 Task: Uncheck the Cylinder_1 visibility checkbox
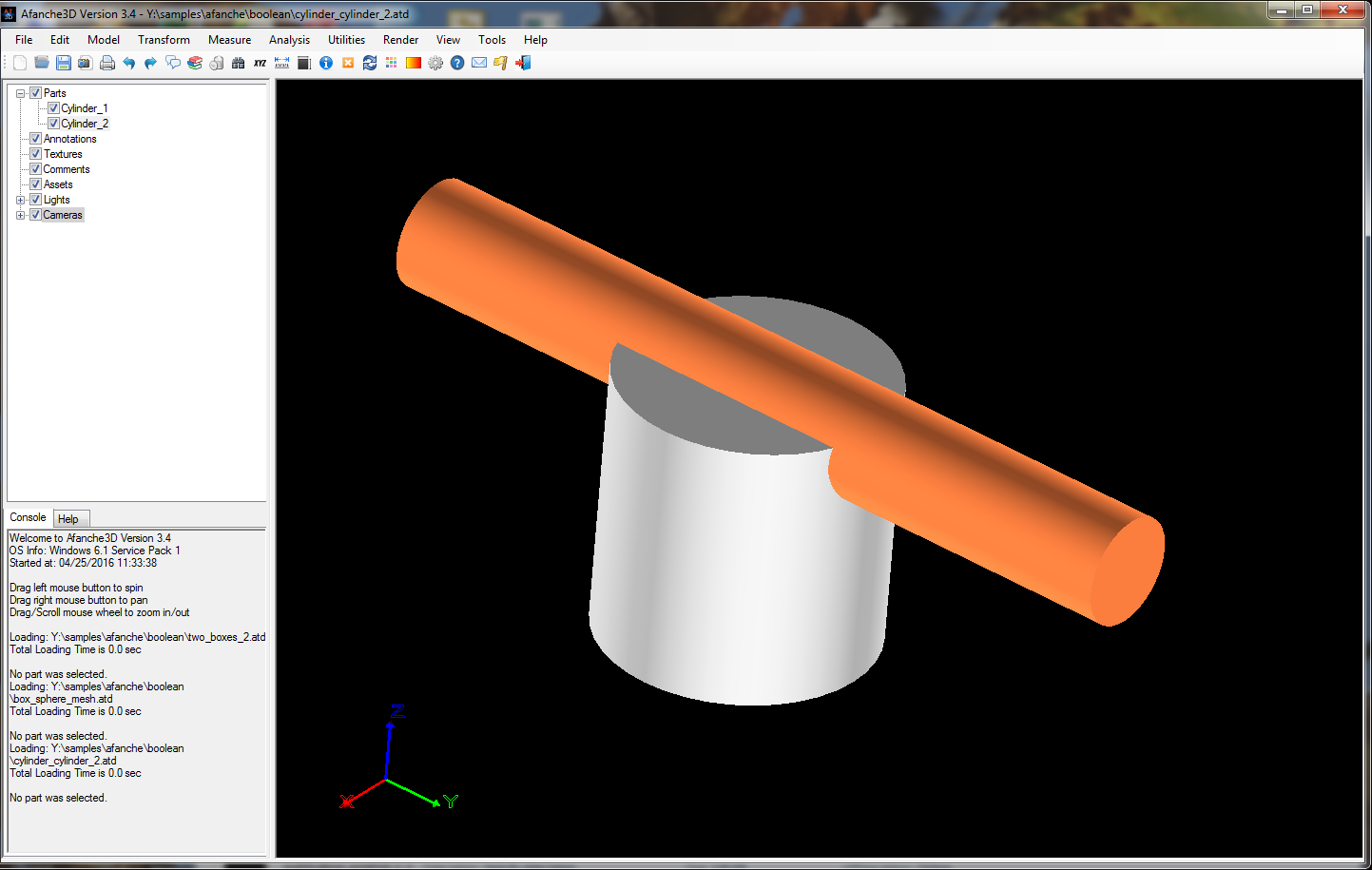(x=53, y=108)
